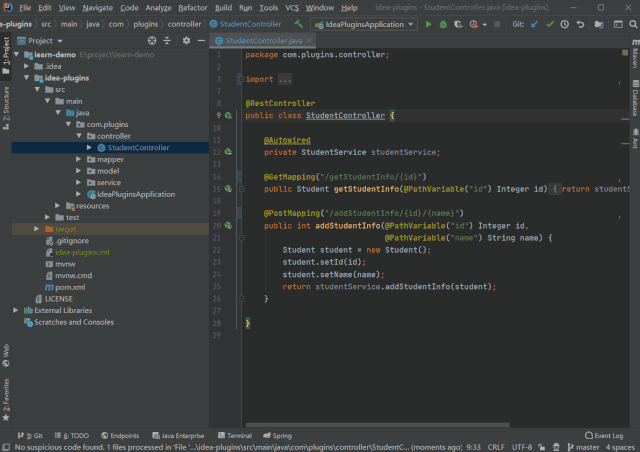The width and height of the screenshot is (640, 452).
Task: Open Project panel gear settings
Action: (186, 41)
